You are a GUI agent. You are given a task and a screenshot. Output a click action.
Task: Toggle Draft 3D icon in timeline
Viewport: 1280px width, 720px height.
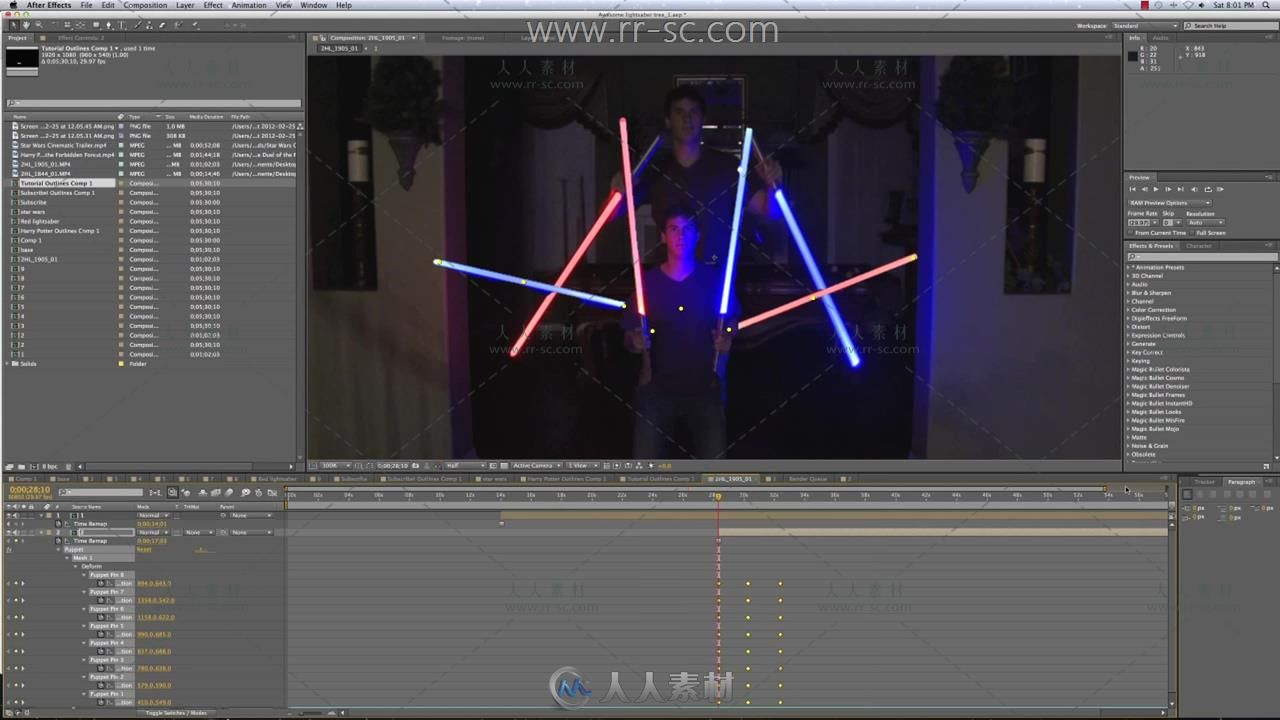[186, 492]
